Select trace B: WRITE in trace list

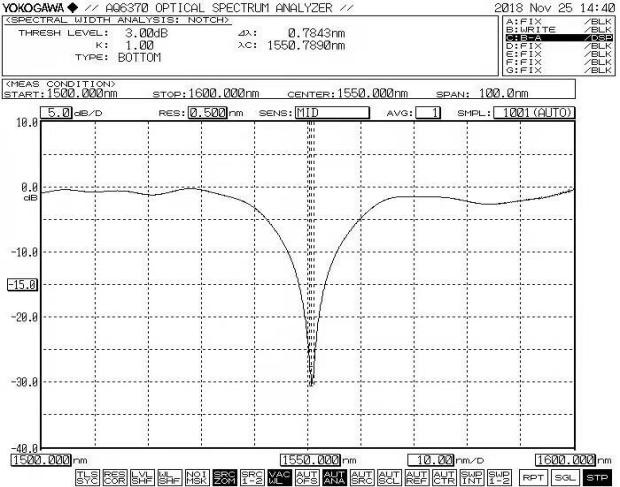click(x=558, y=29)
